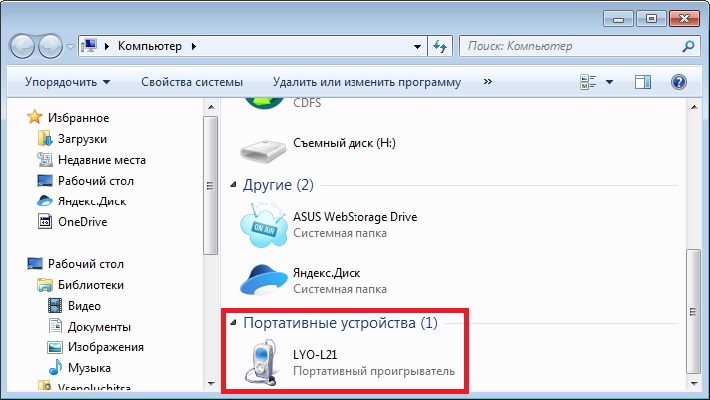Select the removable disk (H:) icon
Screen dimensions: 710x400
coord(264,145)
